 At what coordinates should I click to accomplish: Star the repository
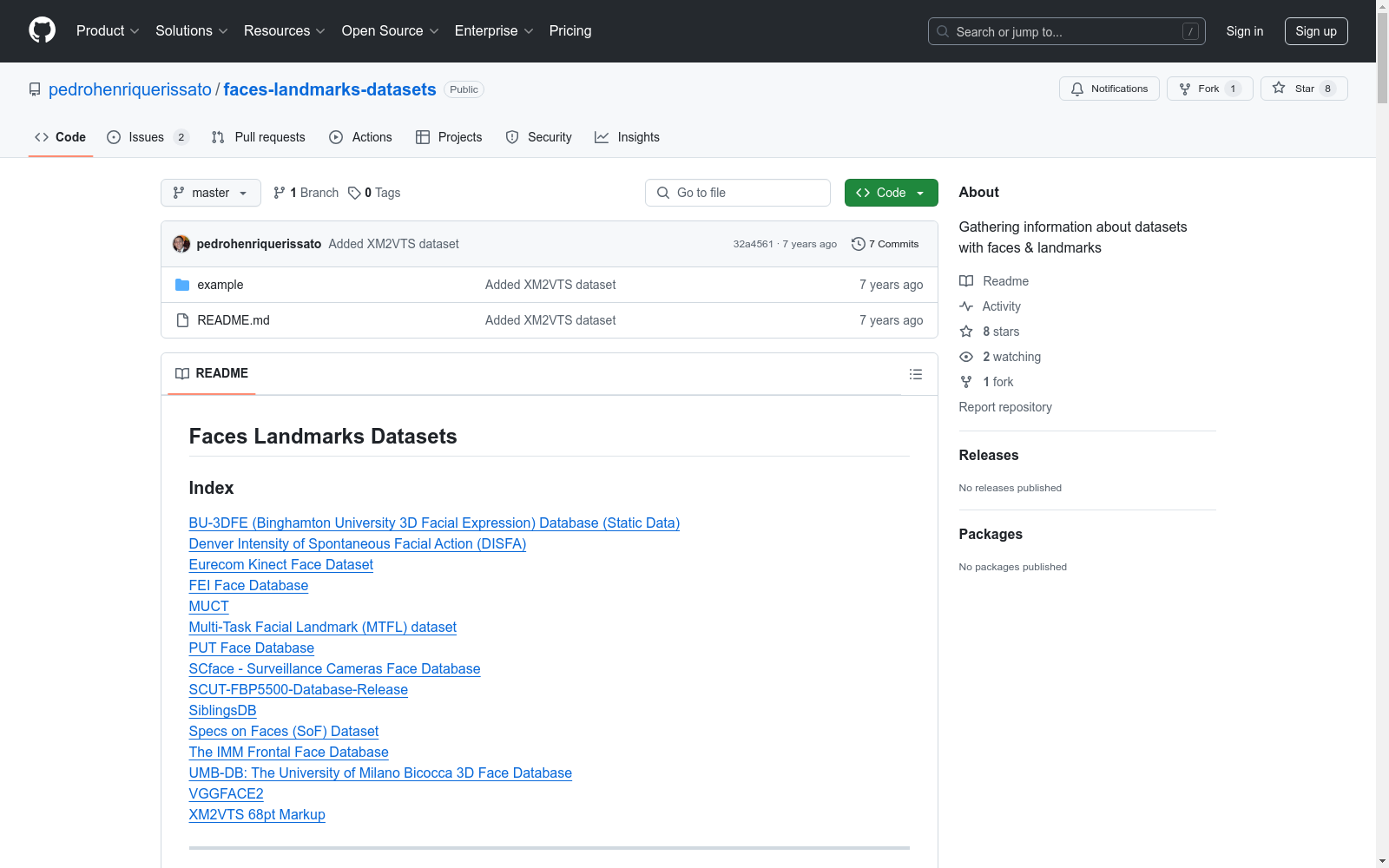1304,89
